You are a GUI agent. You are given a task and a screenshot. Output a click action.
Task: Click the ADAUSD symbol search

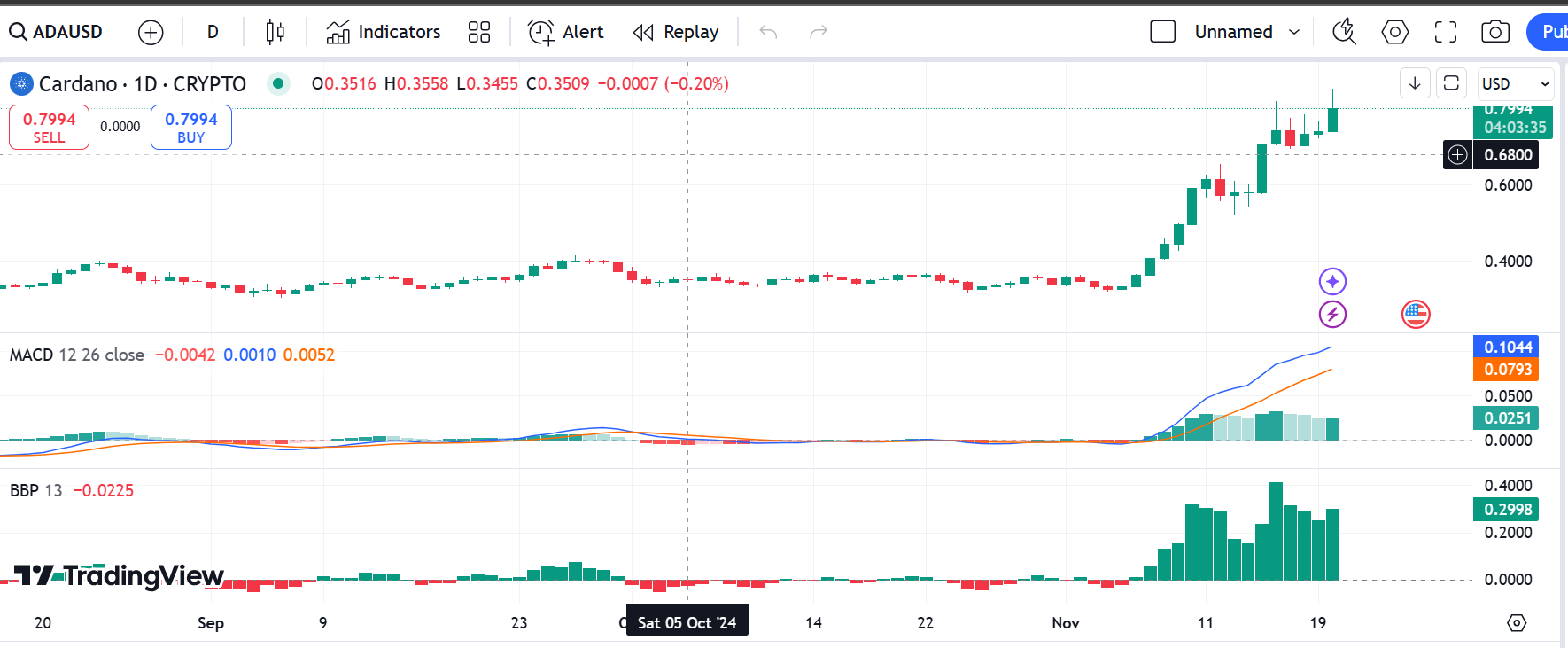[x=57, y=32]
